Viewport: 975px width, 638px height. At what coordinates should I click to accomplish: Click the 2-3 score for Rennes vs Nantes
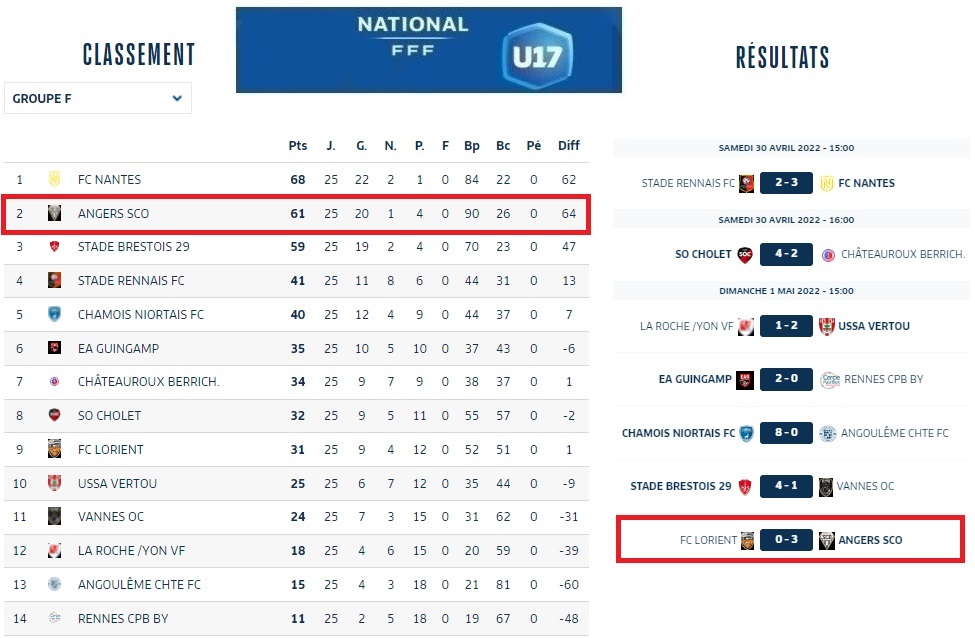pos(785,183)
